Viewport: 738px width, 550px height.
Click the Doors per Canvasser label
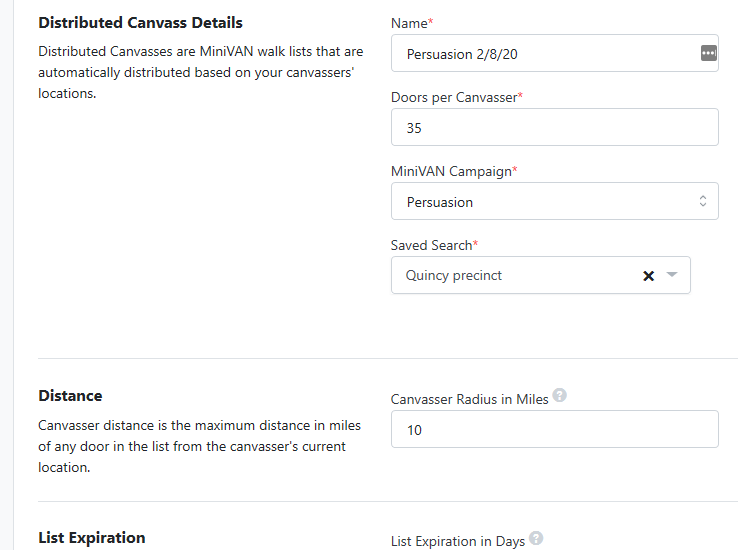tap(457, 97)
